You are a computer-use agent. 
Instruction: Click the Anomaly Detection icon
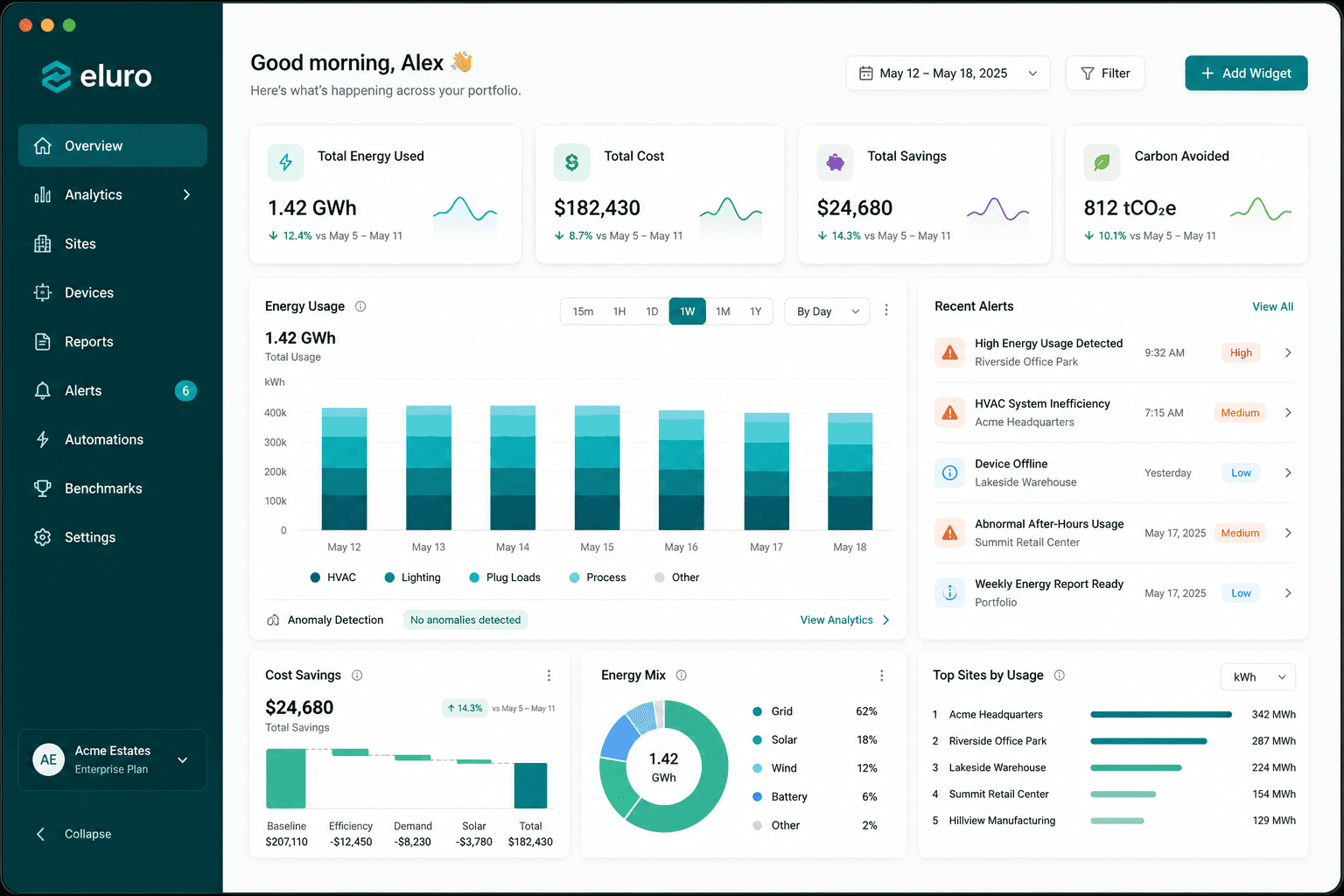click(273, 619)
